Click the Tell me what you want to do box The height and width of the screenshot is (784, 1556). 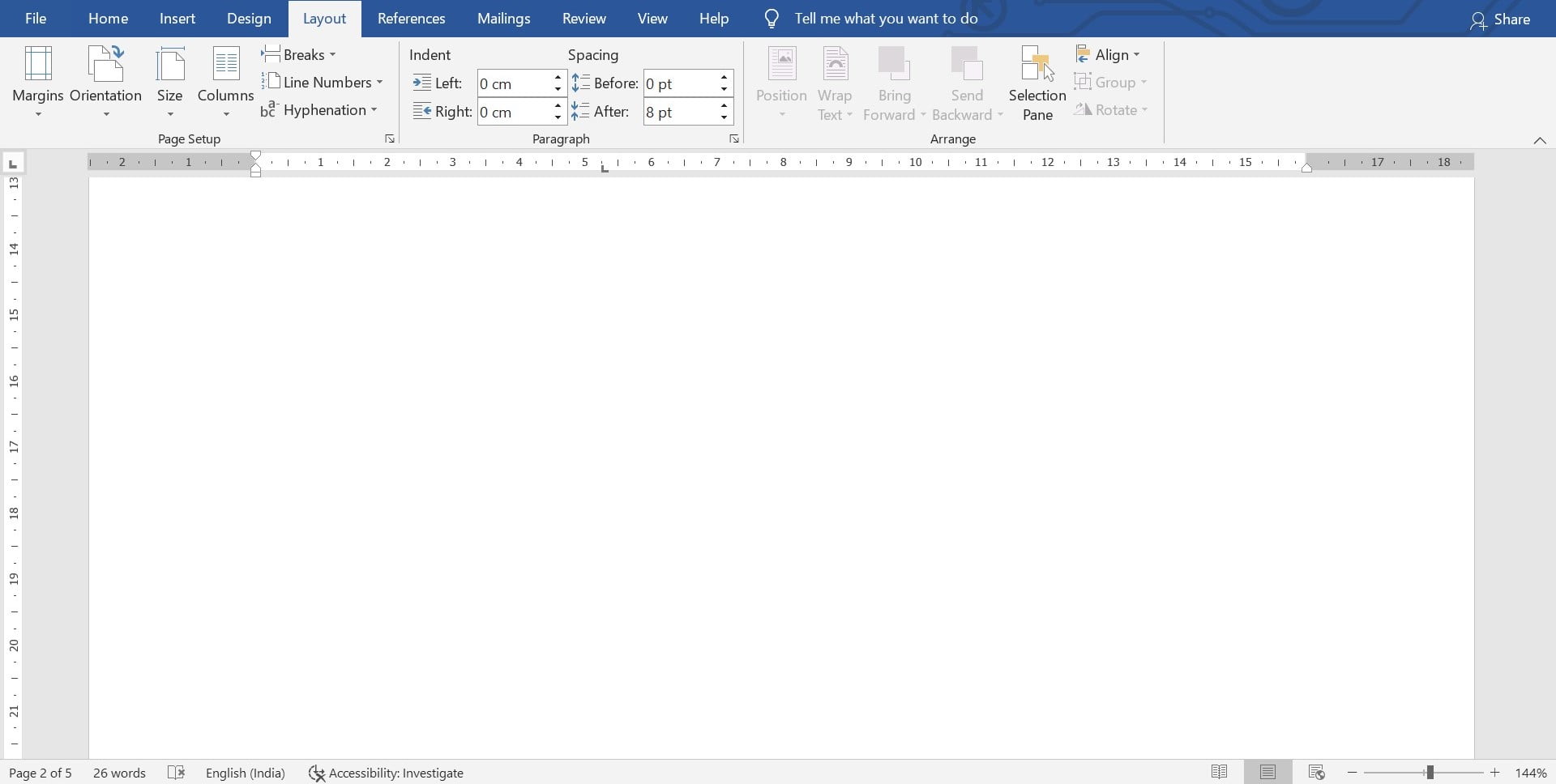point(871,19)
